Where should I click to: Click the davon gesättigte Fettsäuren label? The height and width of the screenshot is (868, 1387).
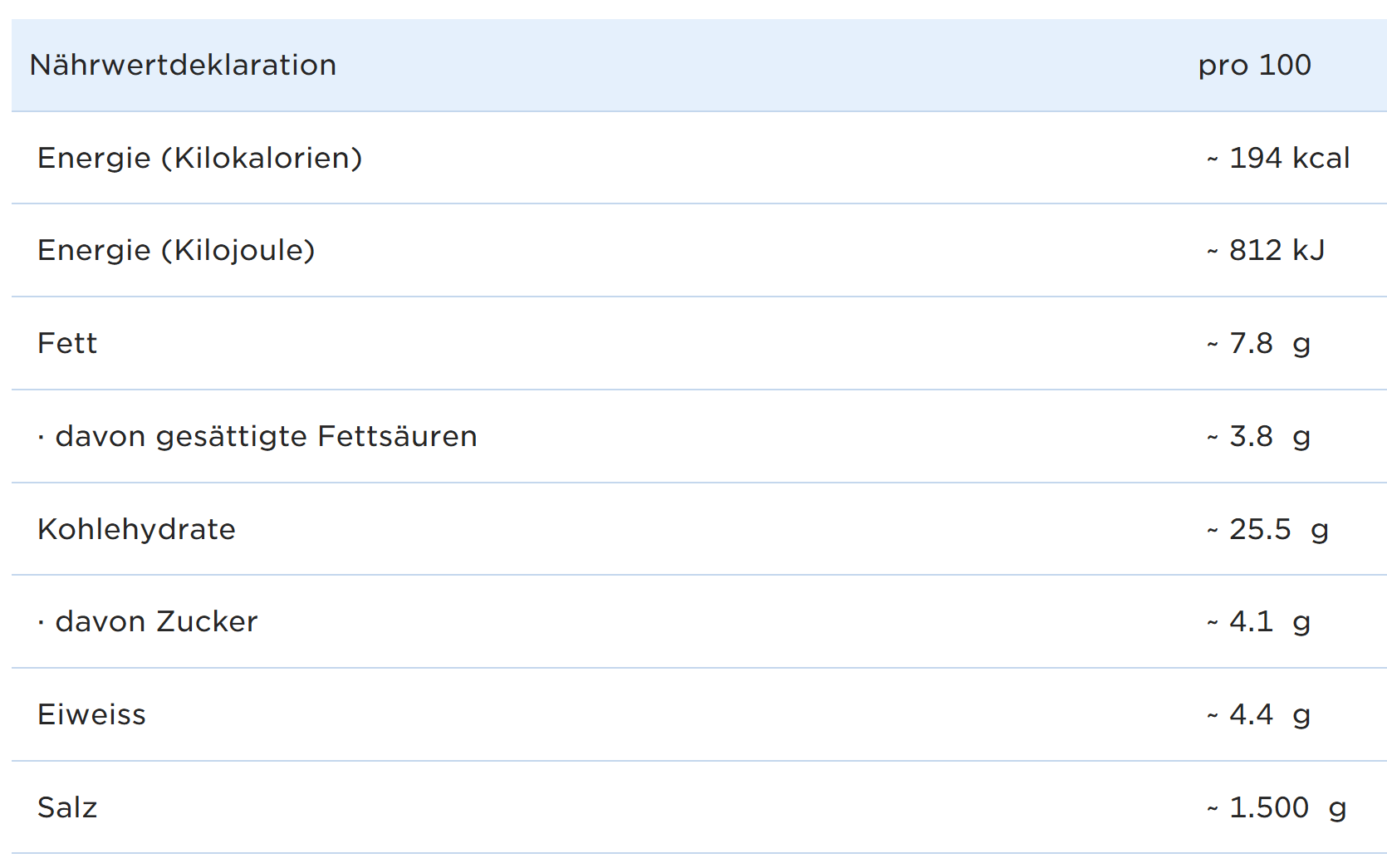pos(266,436)
